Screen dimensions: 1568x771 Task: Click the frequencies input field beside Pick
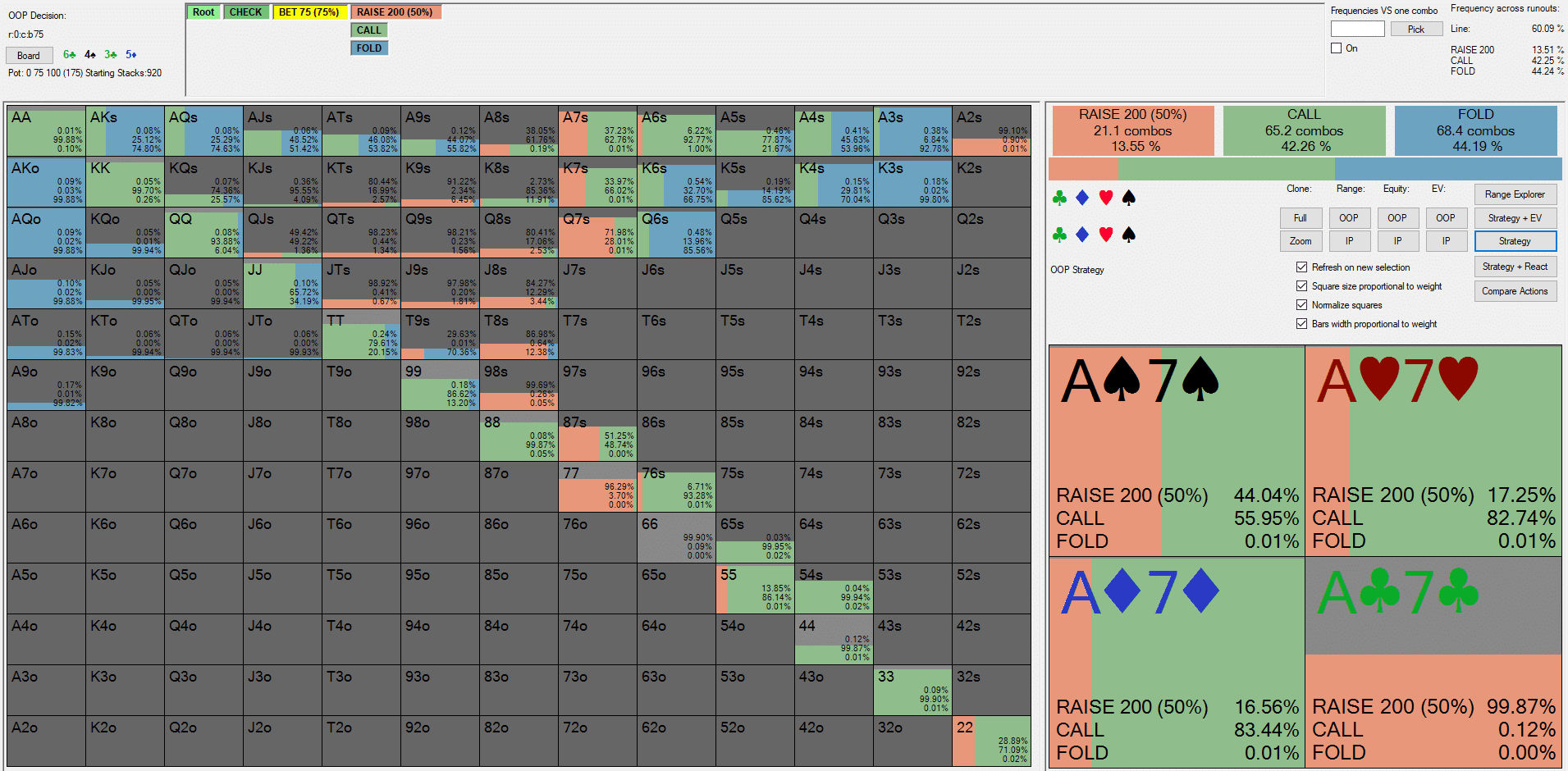coord(1357,30)
